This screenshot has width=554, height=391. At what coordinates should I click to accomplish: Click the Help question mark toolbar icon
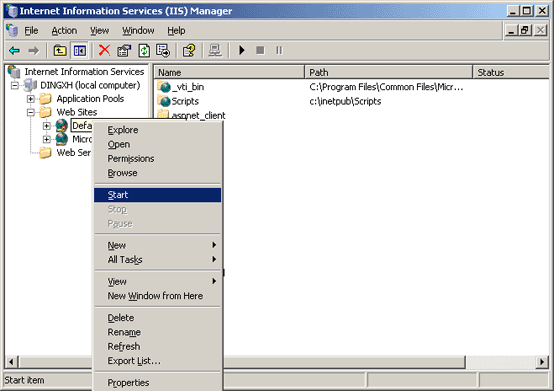coord(189,51)
